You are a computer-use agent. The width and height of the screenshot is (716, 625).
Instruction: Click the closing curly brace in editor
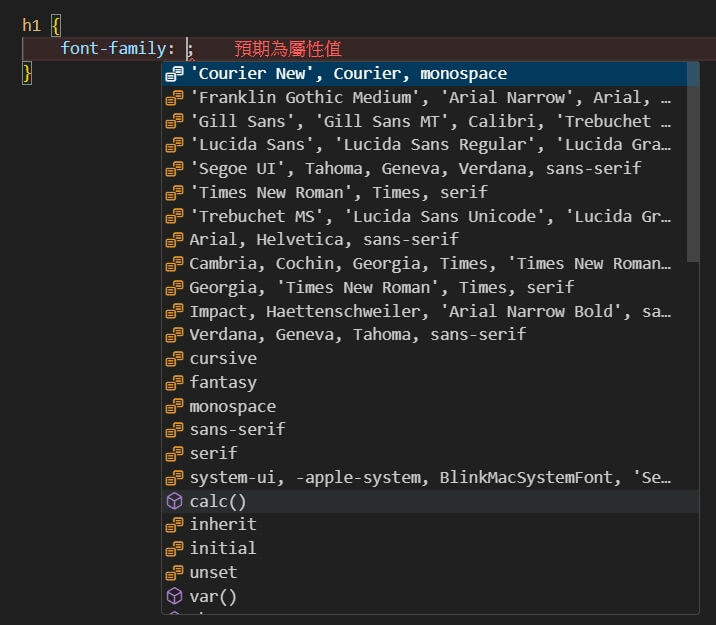click(27, 73)
